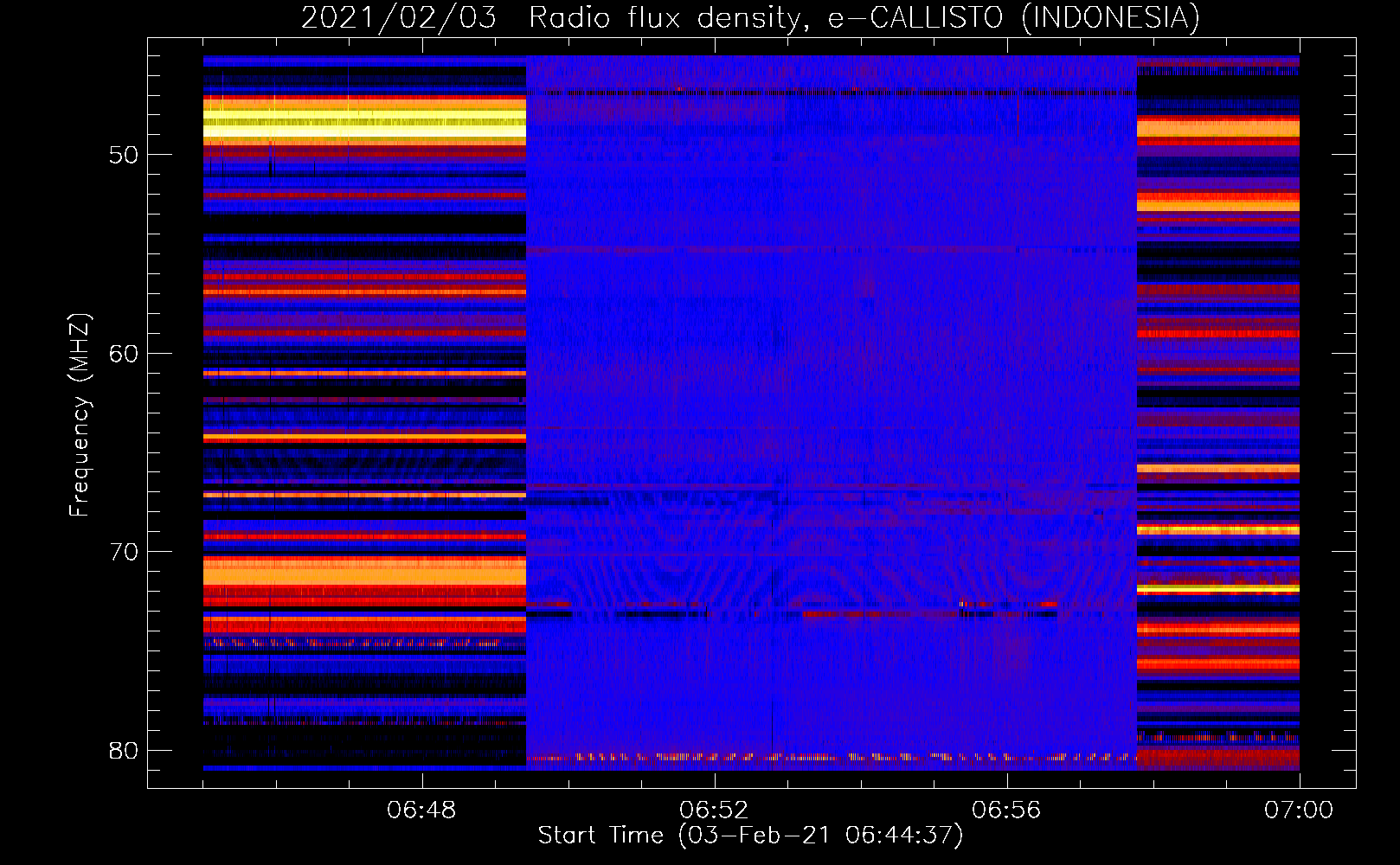
Task: Click the 'Frequency (MHZ)' axis label
Action: point(80,414)
